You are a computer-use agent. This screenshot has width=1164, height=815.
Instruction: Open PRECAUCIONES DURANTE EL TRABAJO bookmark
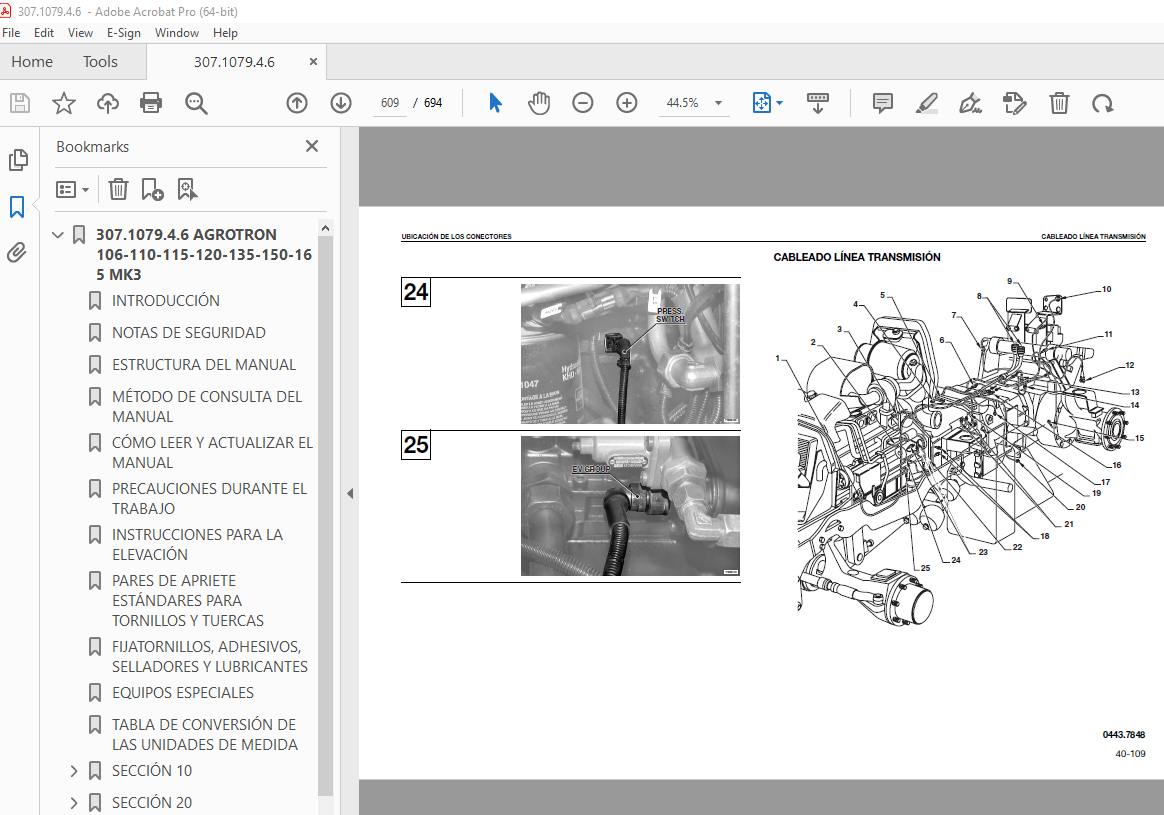[x=209, y=499]
